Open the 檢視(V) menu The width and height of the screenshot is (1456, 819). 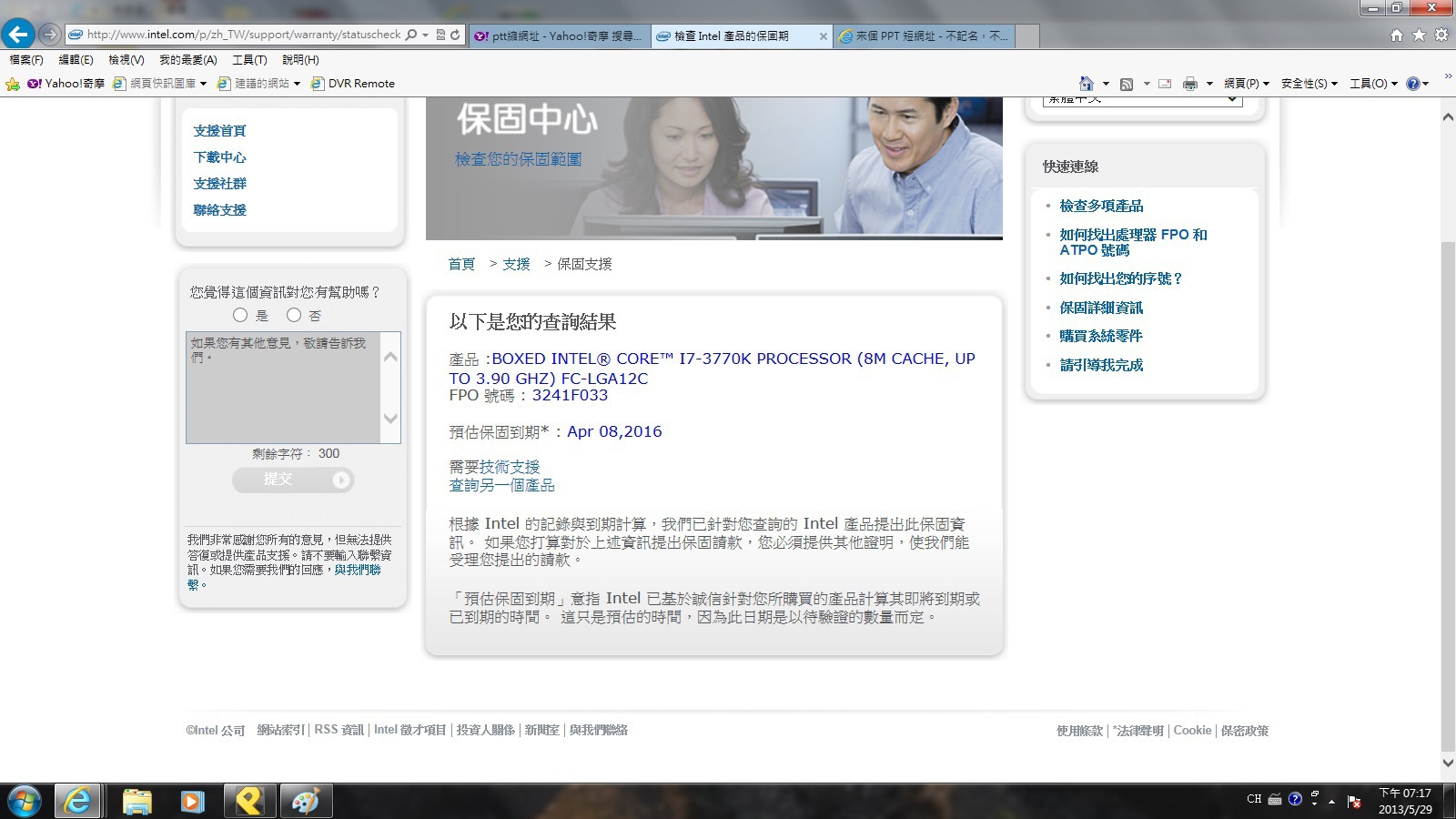click(x=126, y=60)
